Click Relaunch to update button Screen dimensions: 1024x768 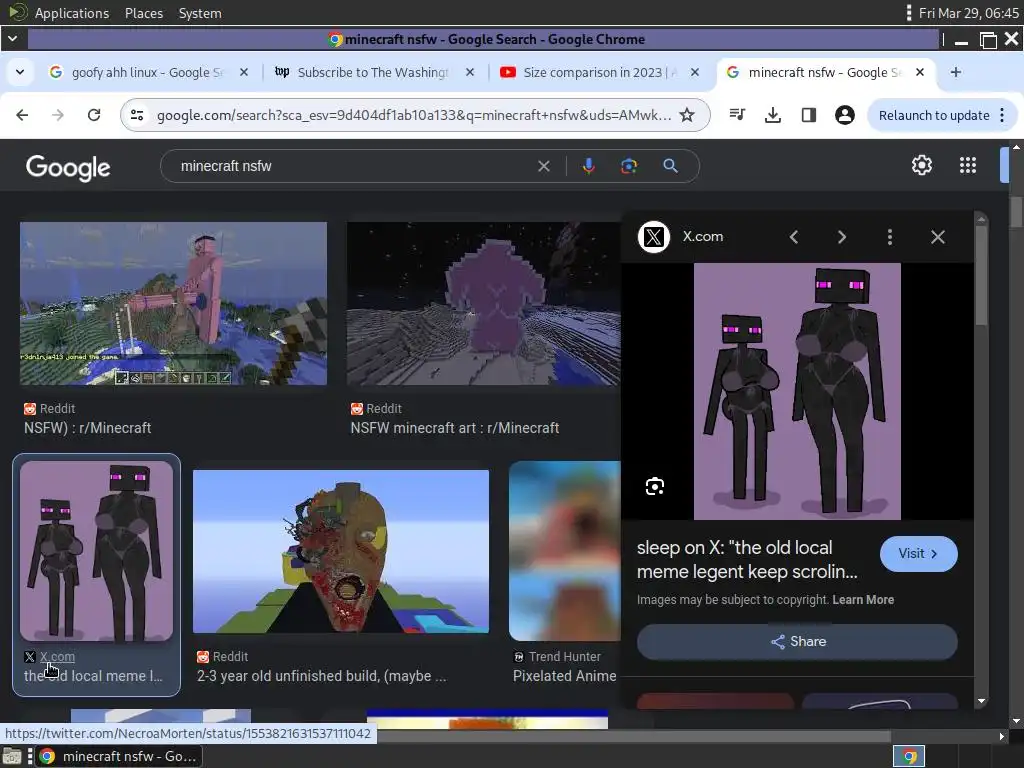click(934, 116)
